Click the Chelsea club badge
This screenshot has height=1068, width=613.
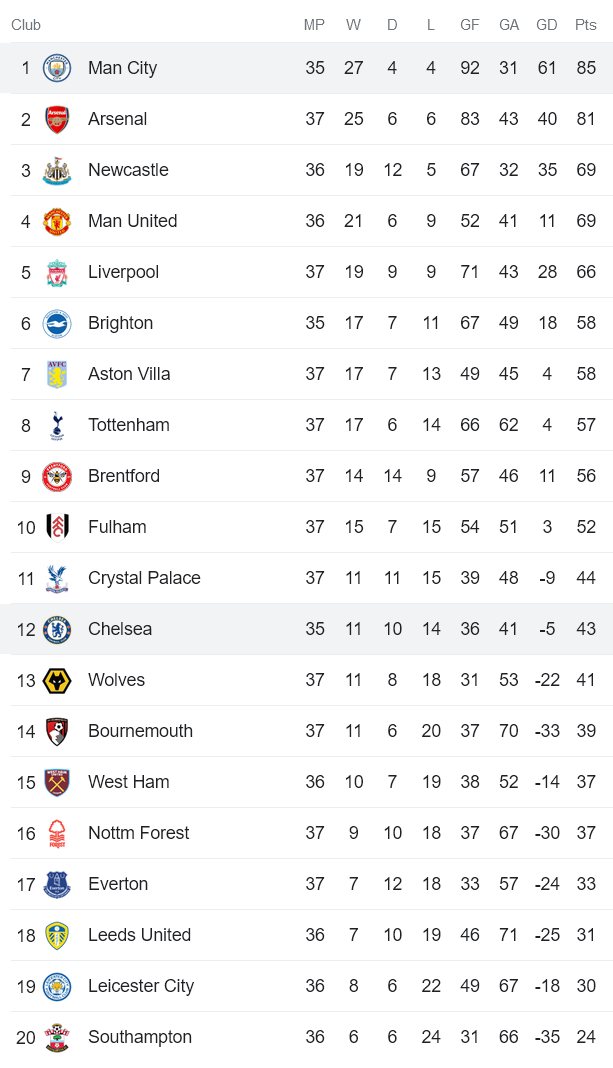pyautogui.click(x=57, y=628)
